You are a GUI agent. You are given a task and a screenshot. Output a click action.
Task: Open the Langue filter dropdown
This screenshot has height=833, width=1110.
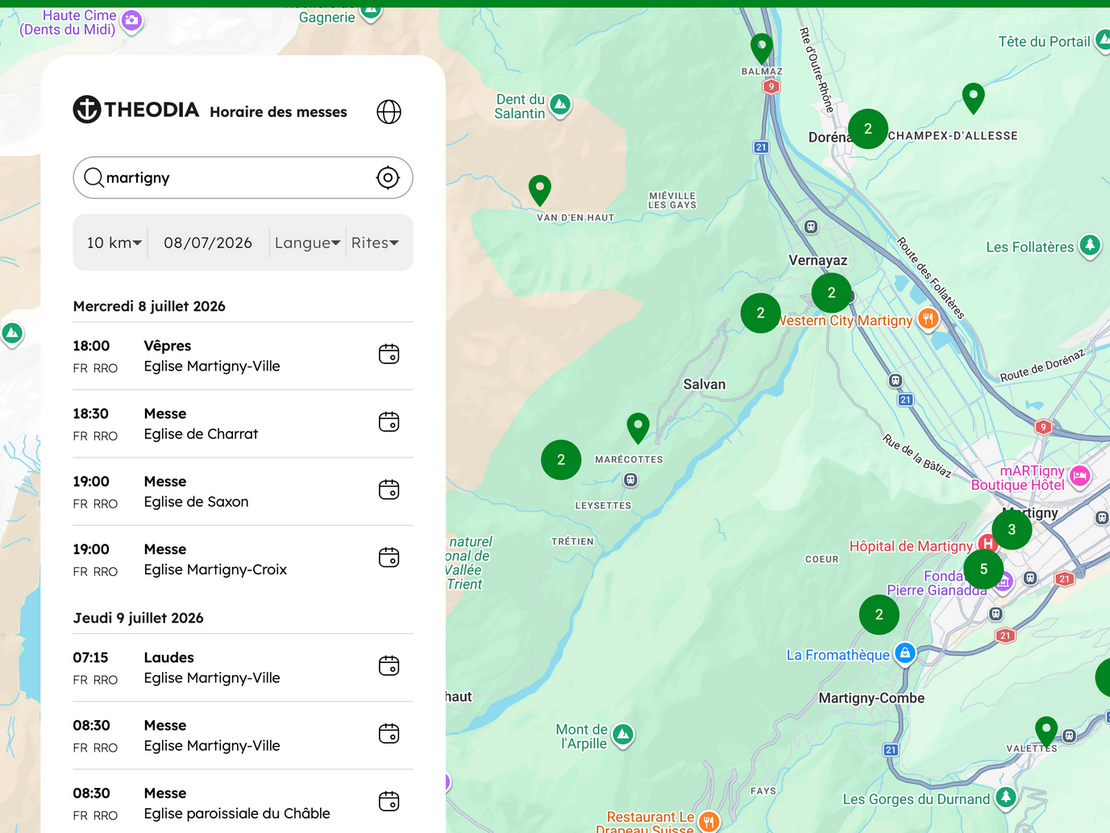click(307, 243)
